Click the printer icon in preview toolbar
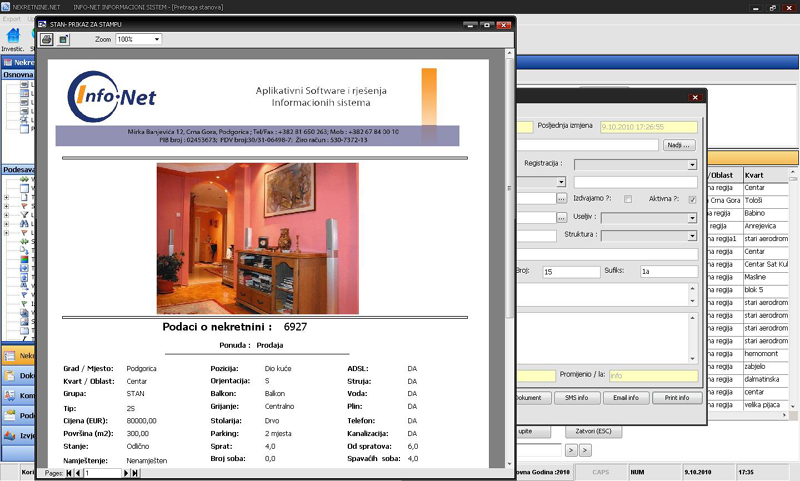800x481 pixels. tap(46, 39)
